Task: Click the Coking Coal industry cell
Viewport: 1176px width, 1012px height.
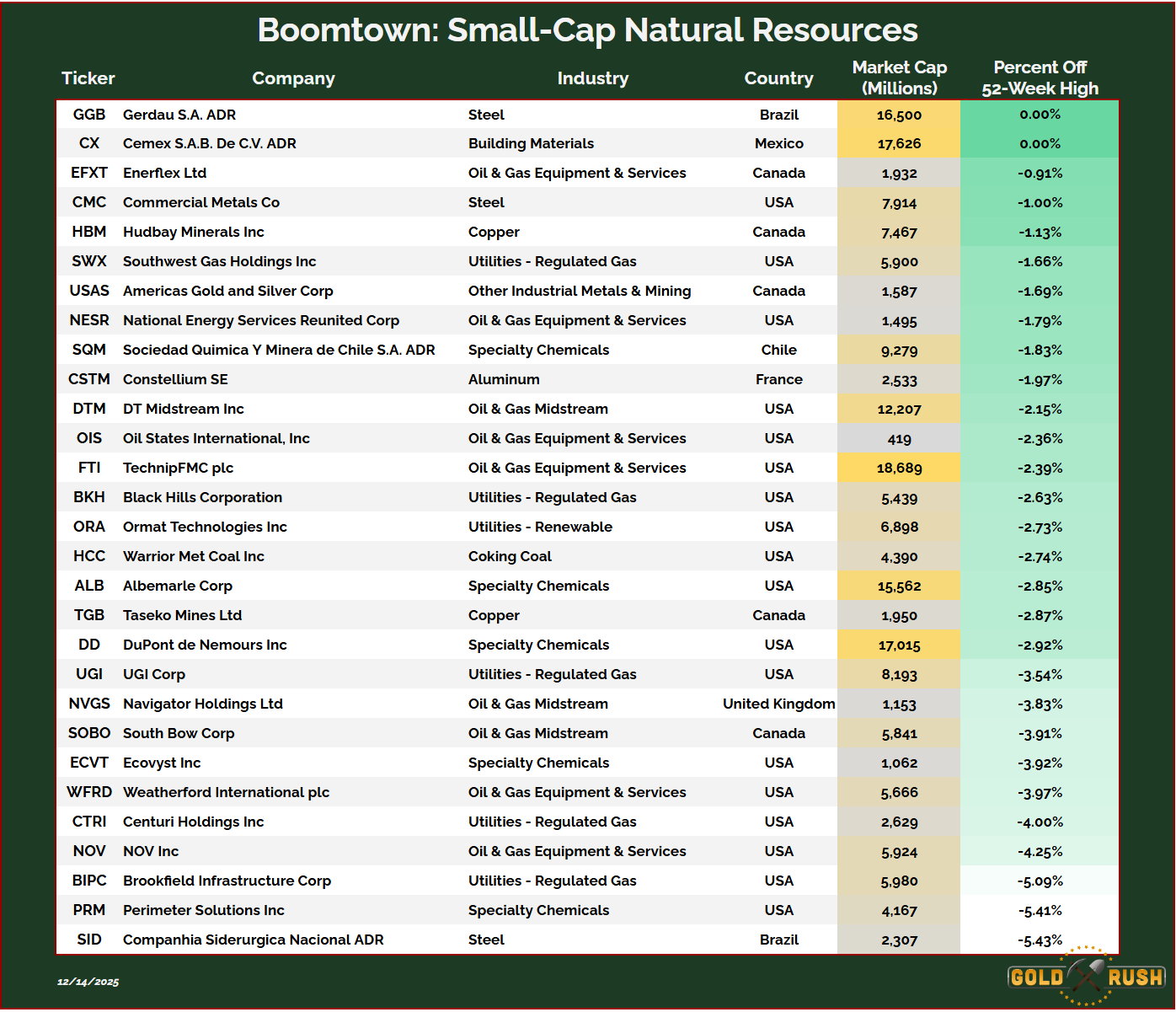Action: 510,556
